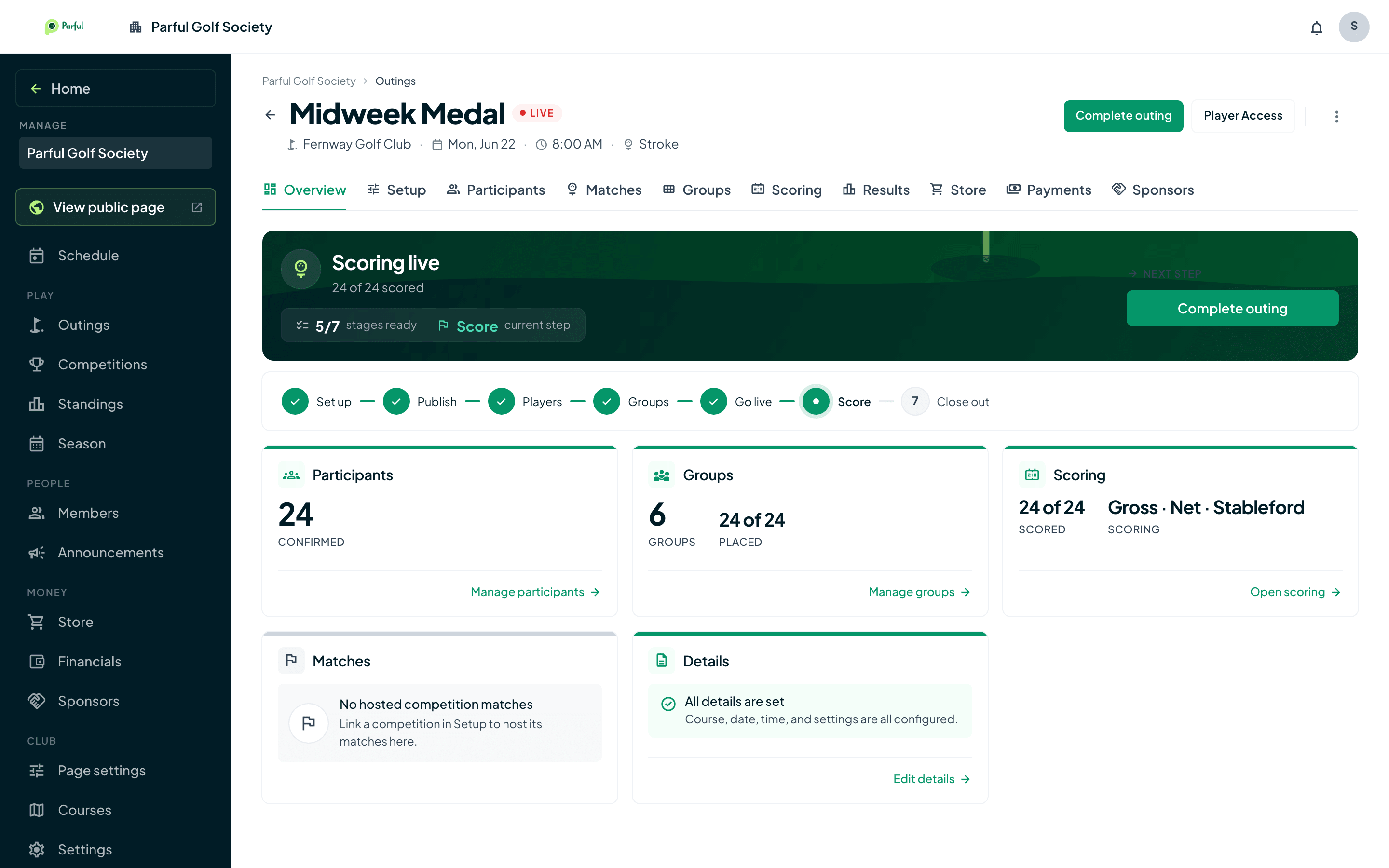Click the Score current progress step
The width and height of the screenshot is (1389, 868).
tap(836, 402)
